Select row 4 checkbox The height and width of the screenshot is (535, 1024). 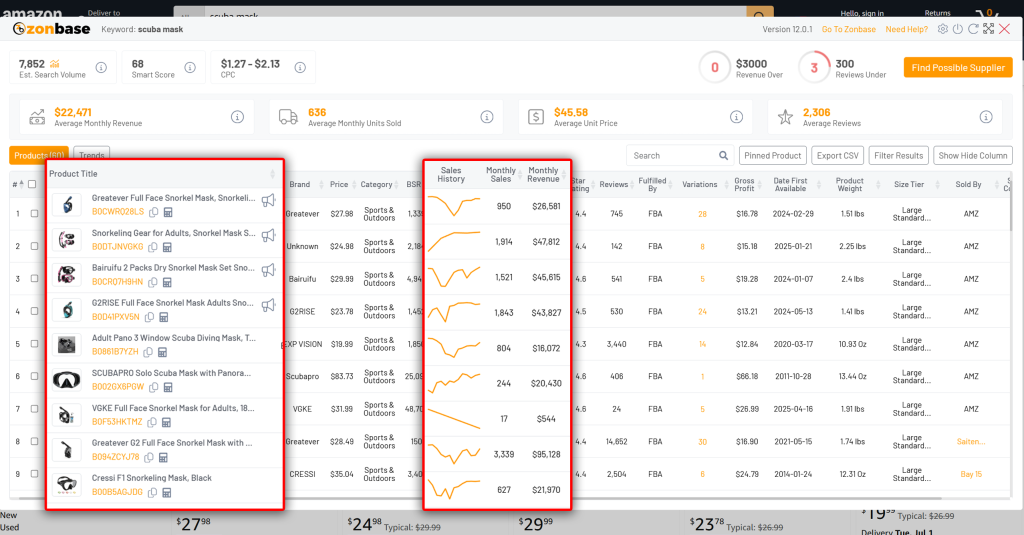pyautogui.click(x=34, y=312)
